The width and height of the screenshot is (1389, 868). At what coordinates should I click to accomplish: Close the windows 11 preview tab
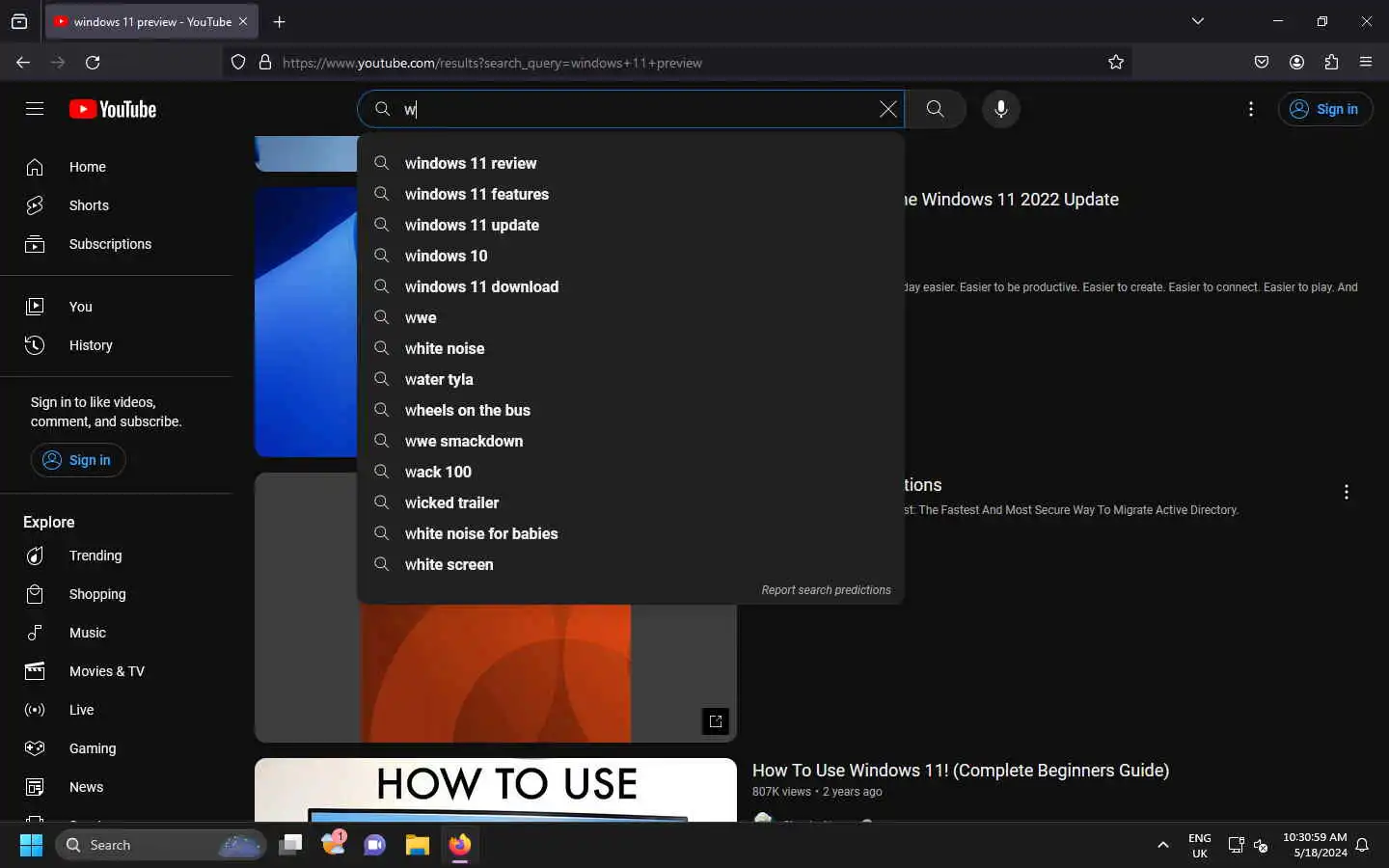pyautogui.click(x=243, y=21)
